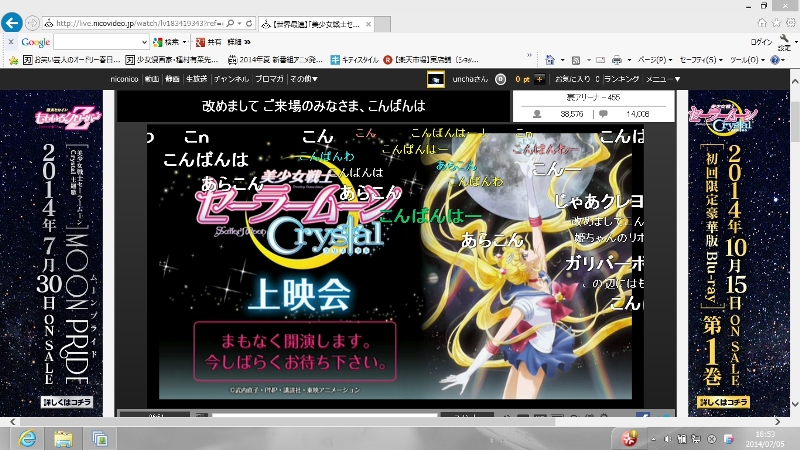The height and width of the screenshot is (450, 800).
Task: Click the round coin icon beside username
Action: point(501,79)
